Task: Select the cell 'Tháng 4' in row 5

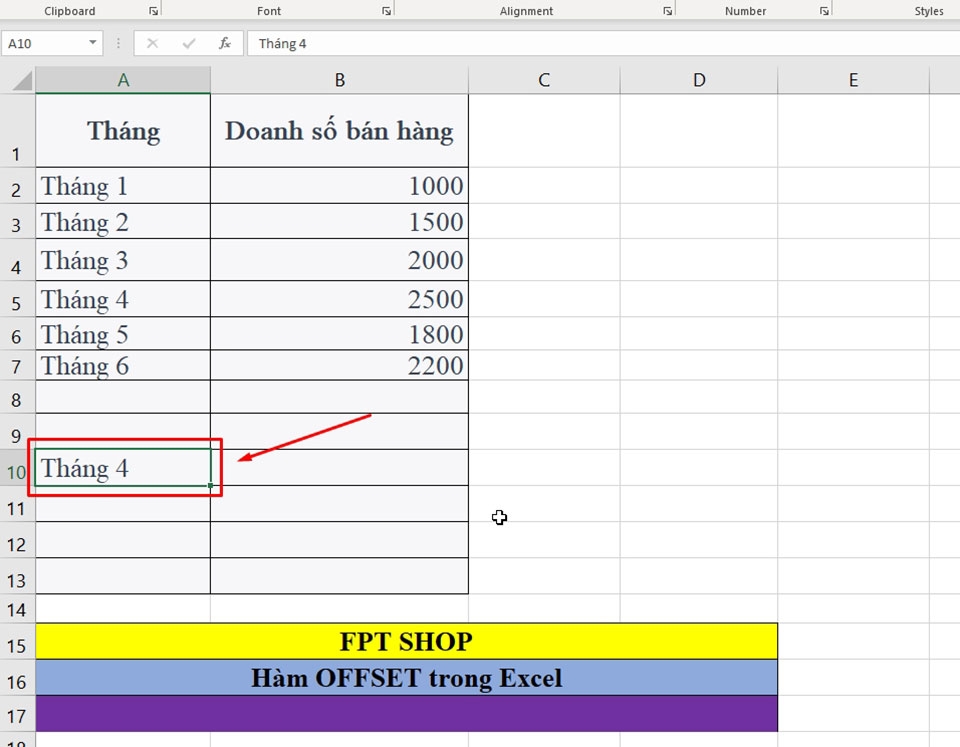Action: [x=123, y=299]
